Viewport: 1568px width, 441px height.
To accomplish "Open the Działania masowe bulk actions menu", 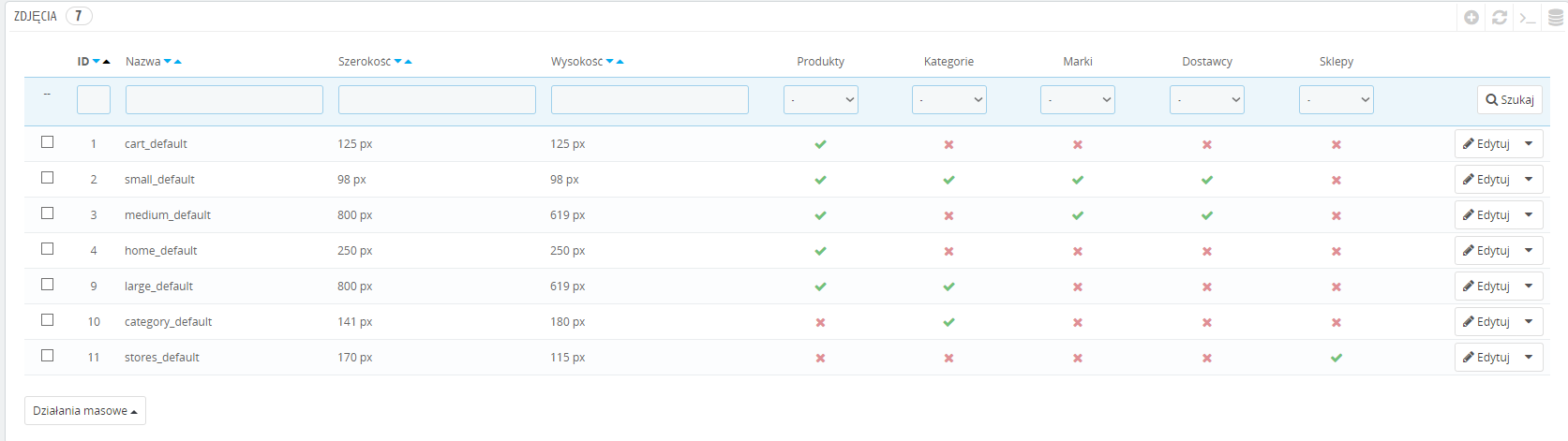I will coord(84,411).
